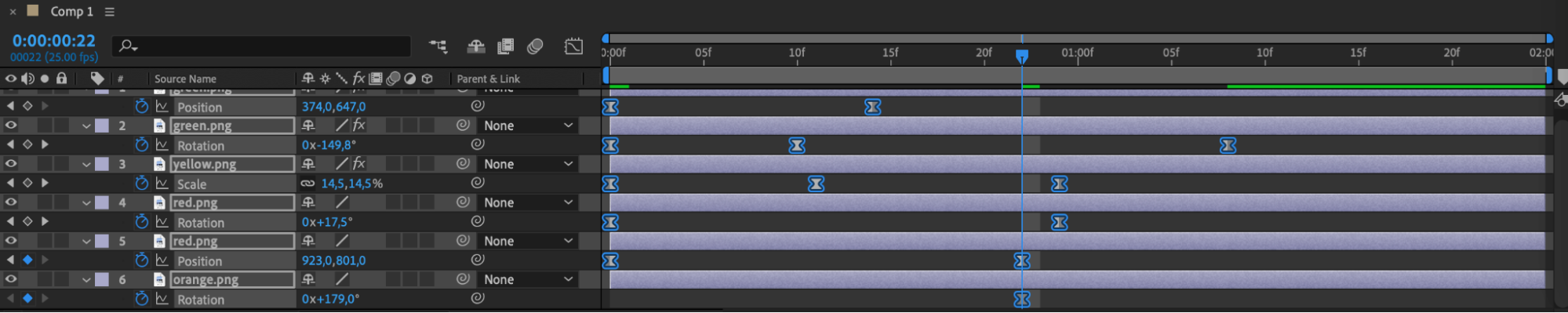Screen dimensions: 1568x313
Task: Collapse the yellow.png layer properties
Action: [x=87, y=164]
